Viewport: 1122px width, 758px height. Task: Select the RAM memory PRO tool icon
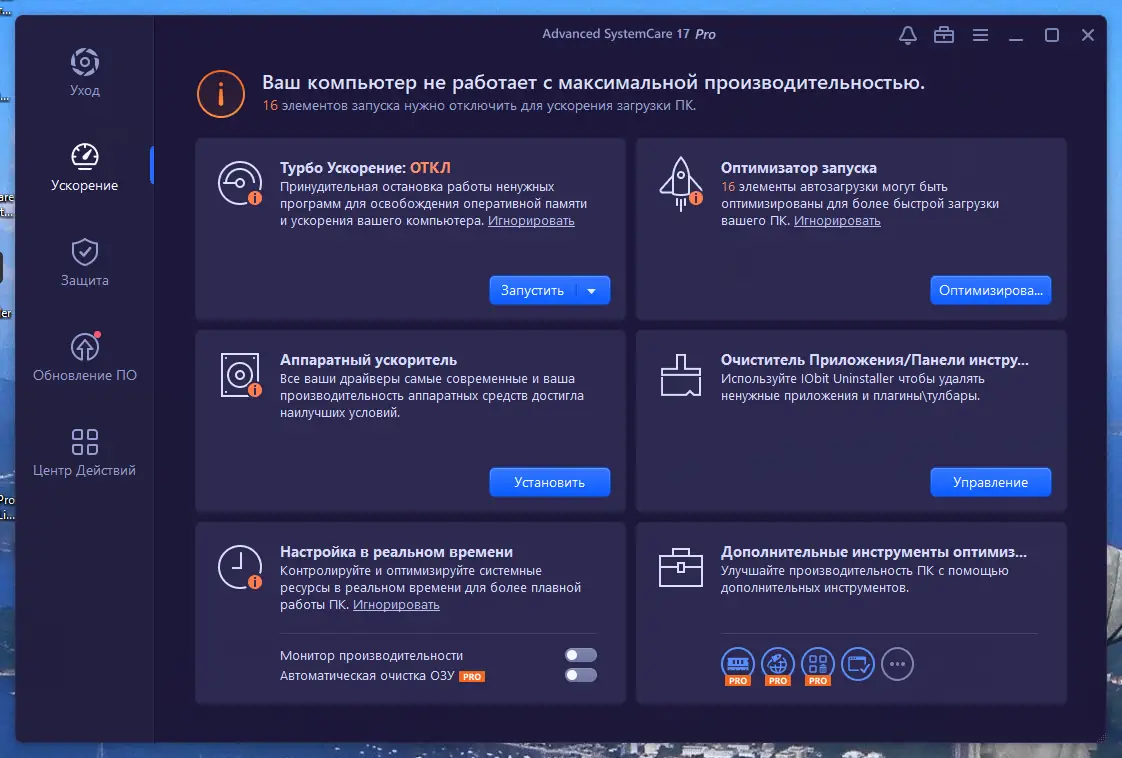(737, 663)
